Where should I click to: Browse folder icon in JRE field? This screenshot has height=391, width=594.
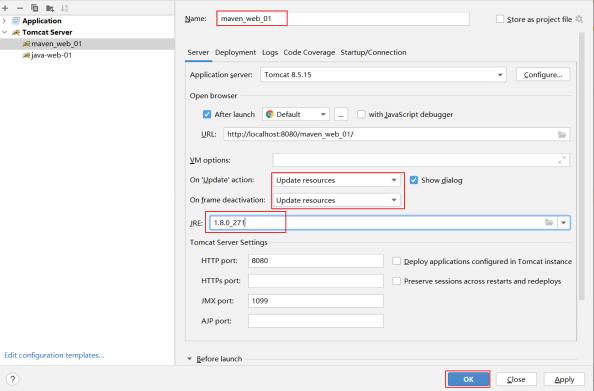click(x=549, y=222)
